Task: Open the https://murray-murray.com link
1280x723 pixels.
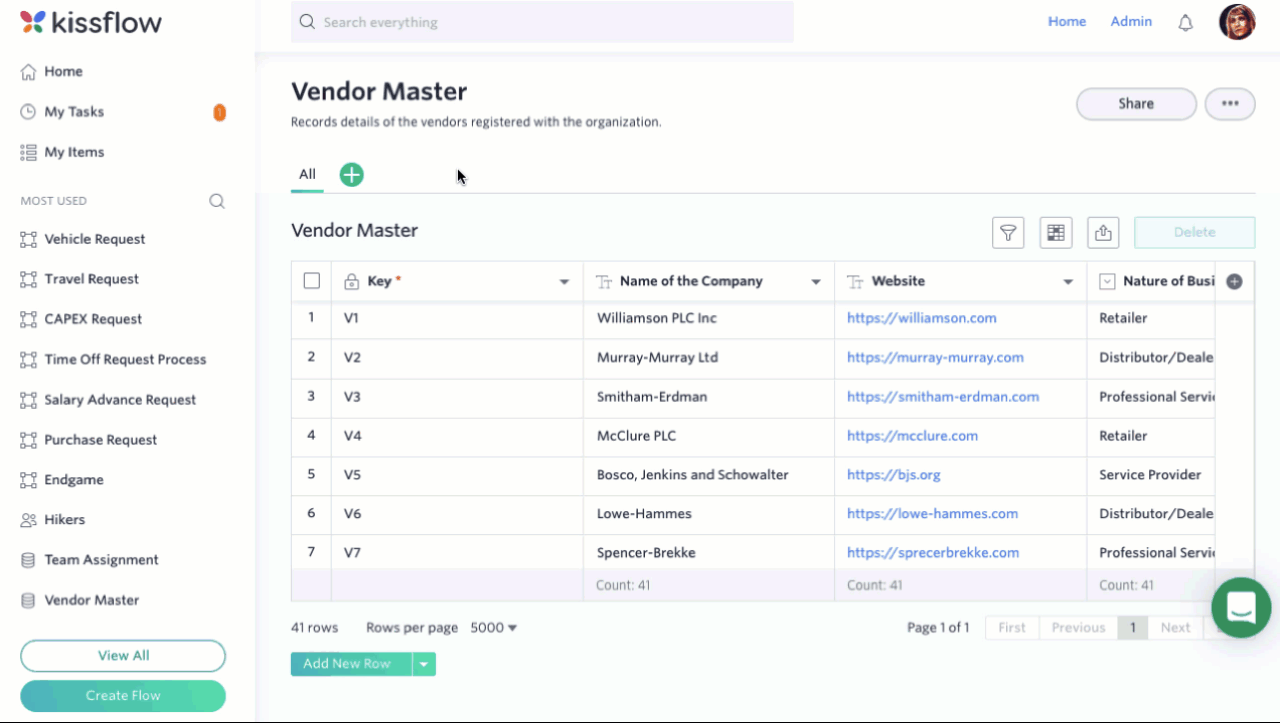Action: [935, 357]
